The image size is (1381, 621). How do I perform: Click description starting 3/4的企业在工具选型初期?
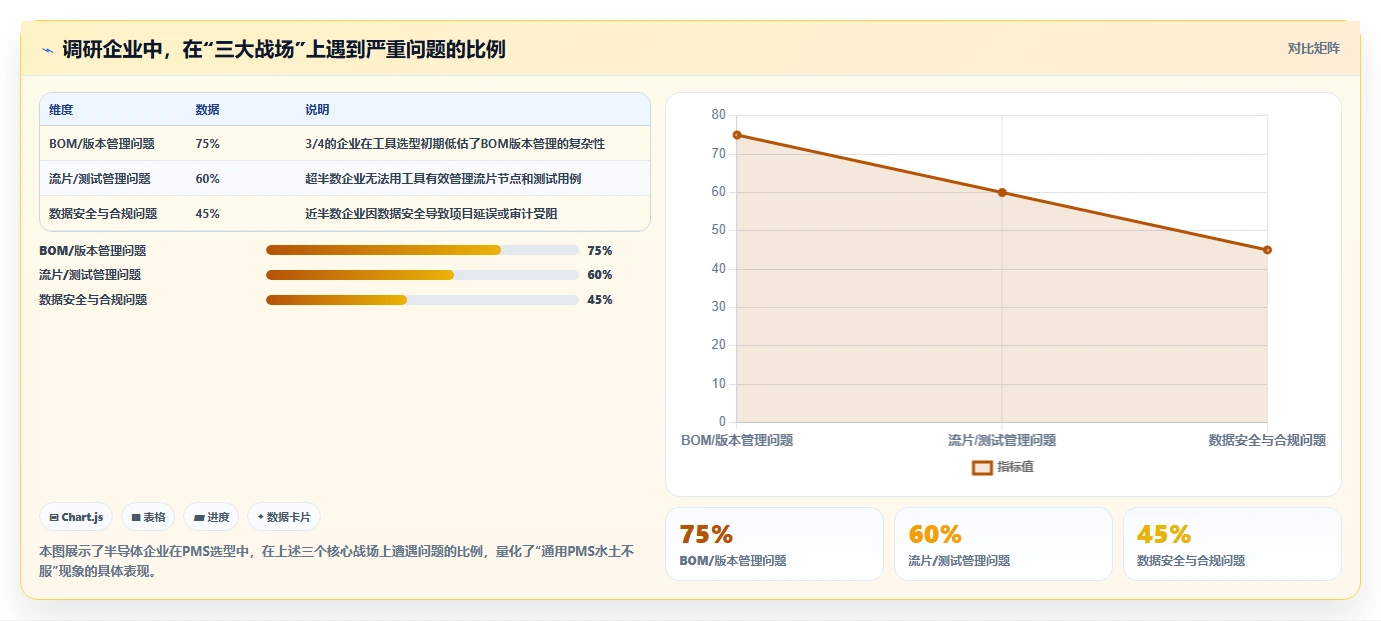(455, 144)
